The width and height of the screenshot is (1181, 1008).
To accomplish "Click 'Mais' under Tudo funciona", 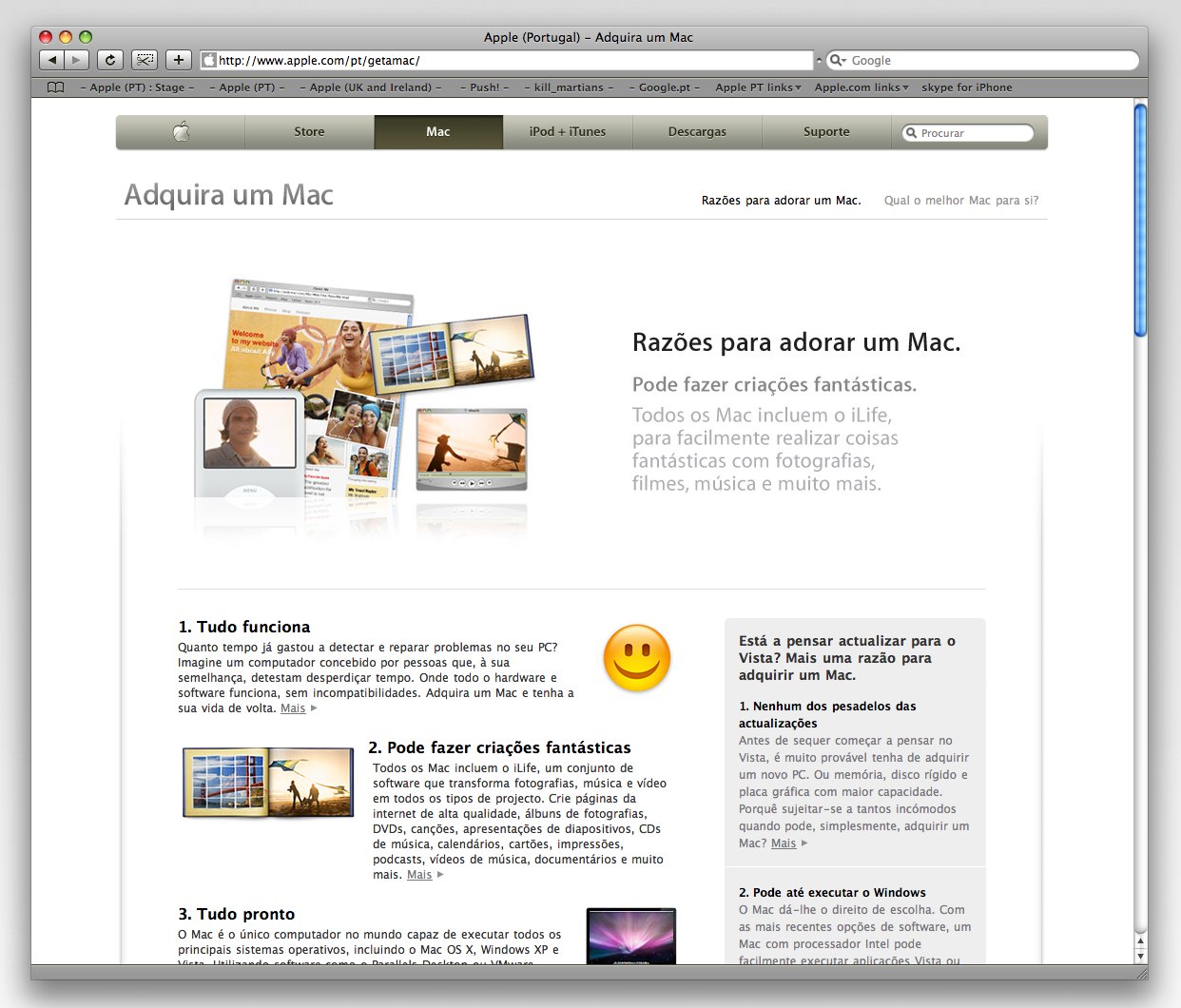I will (293, 708).
